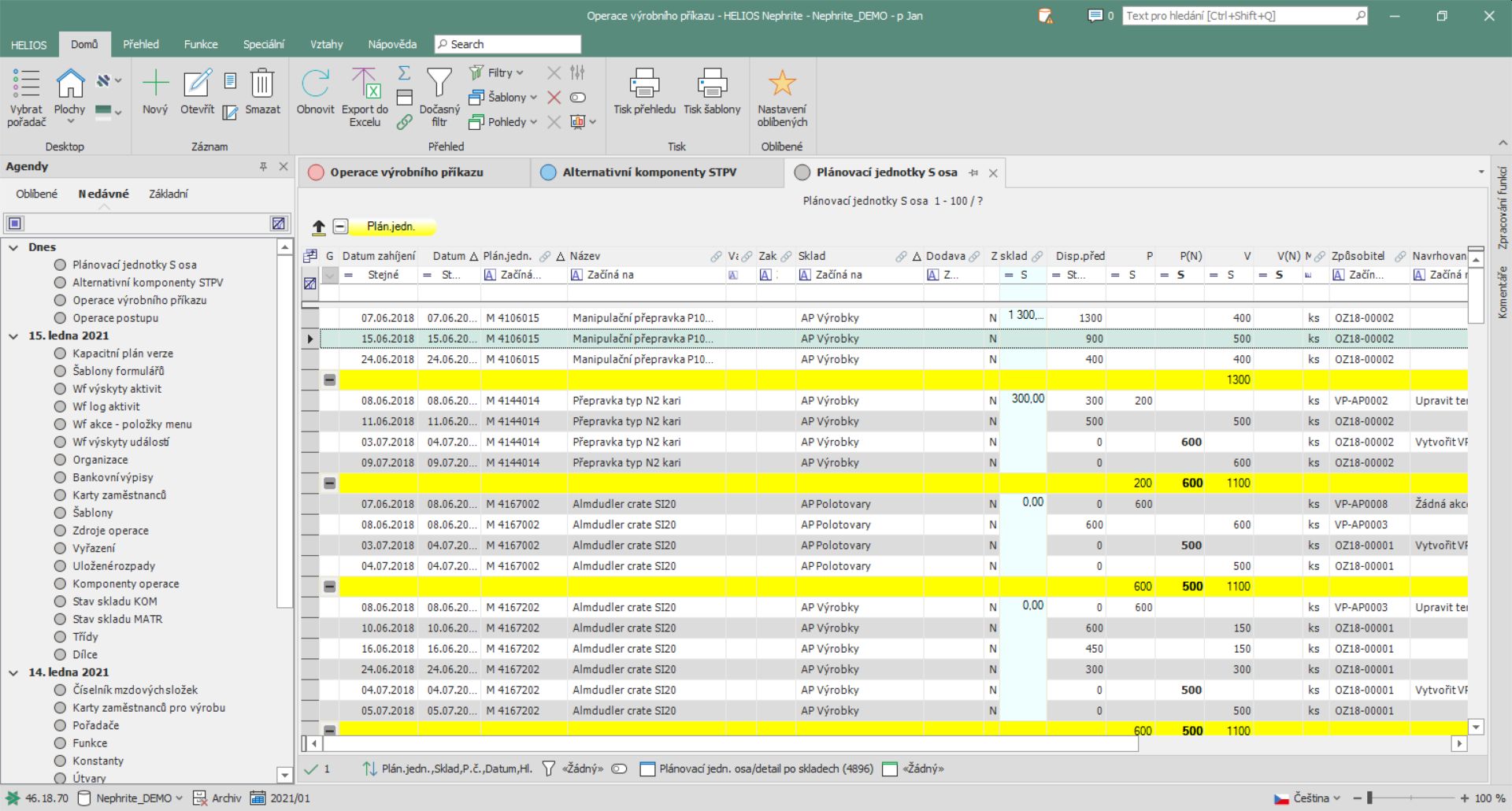1512x811 pixels.
Task: Select Kapacitní plán verze in Agendy
Action: coord(123,354)
